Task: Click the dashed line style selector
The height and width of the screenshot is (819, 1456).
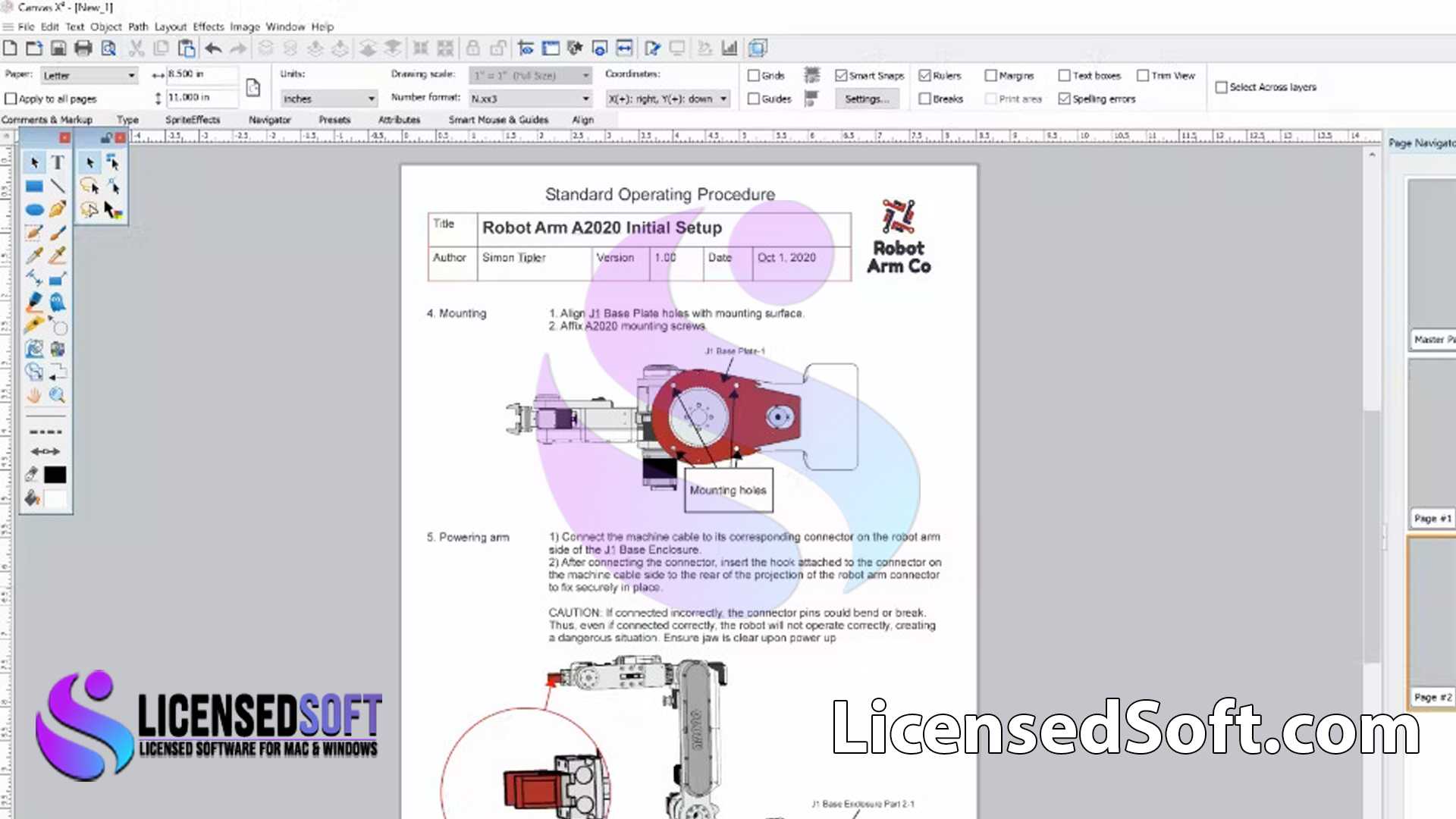Action: point(45,431)
